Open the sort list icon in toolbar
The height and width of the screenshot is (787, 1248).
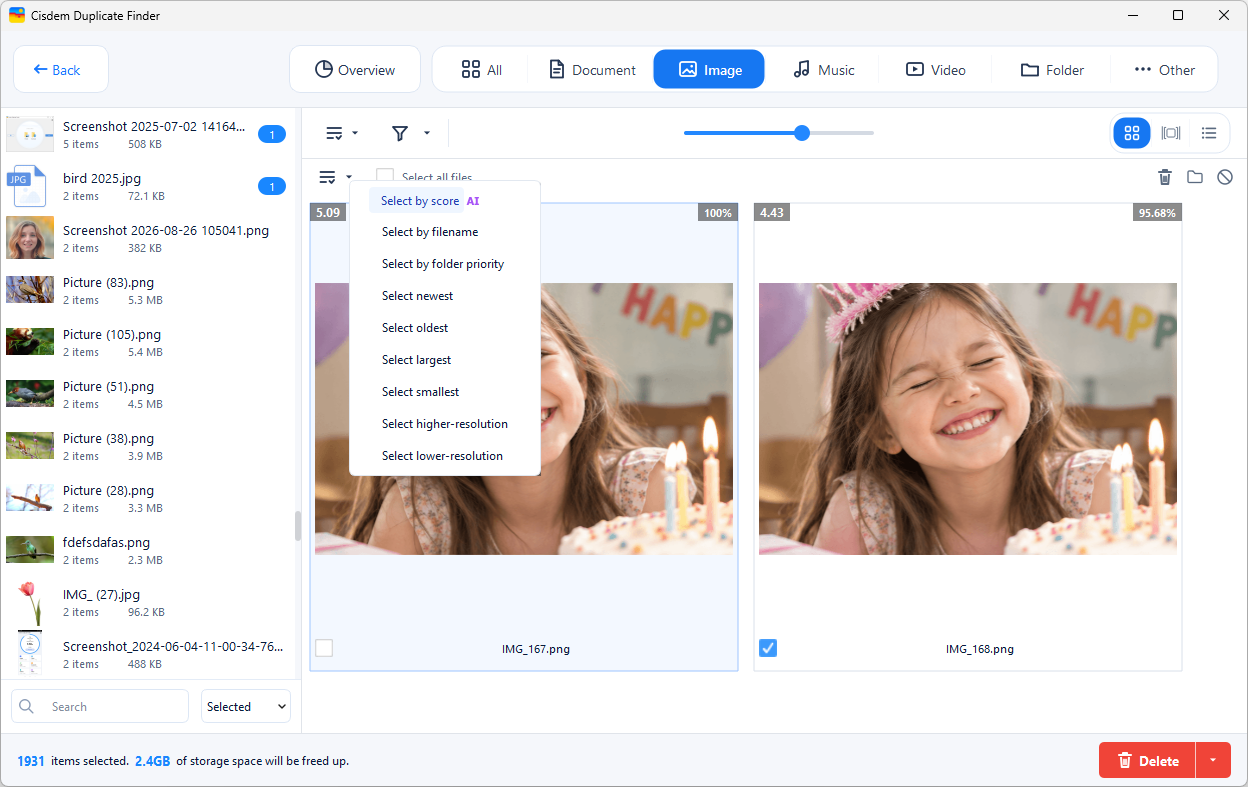[342, 133]
